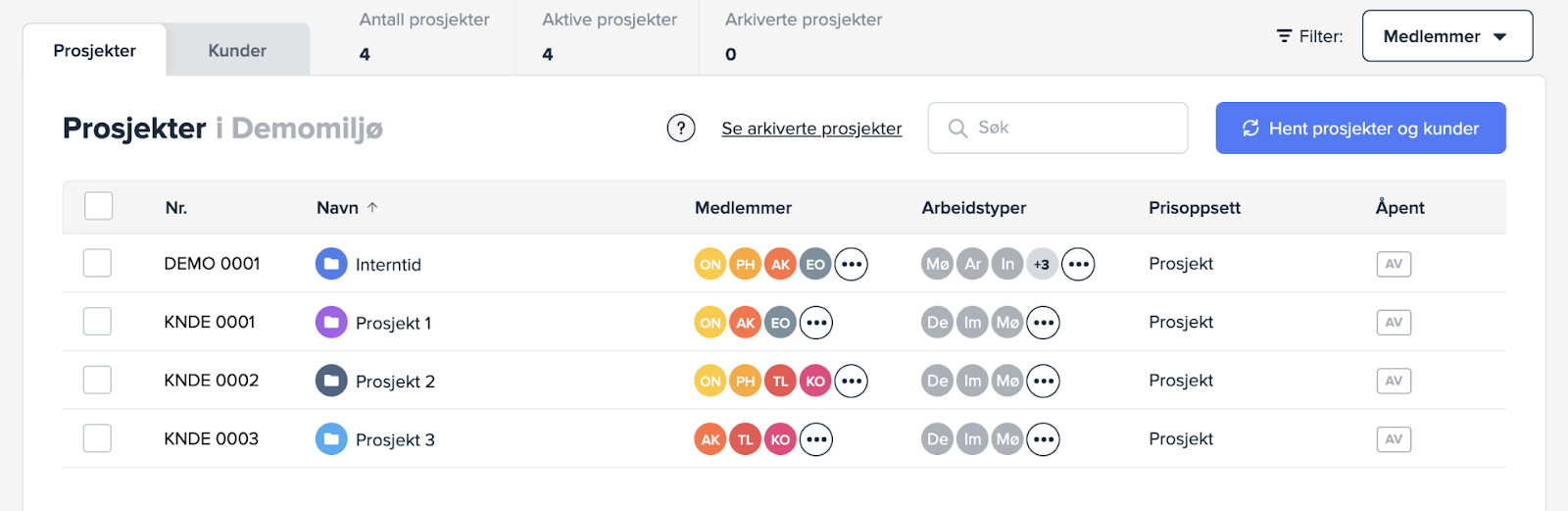Open the Se arkiverte prosjekter link

(x=811, y=128)
